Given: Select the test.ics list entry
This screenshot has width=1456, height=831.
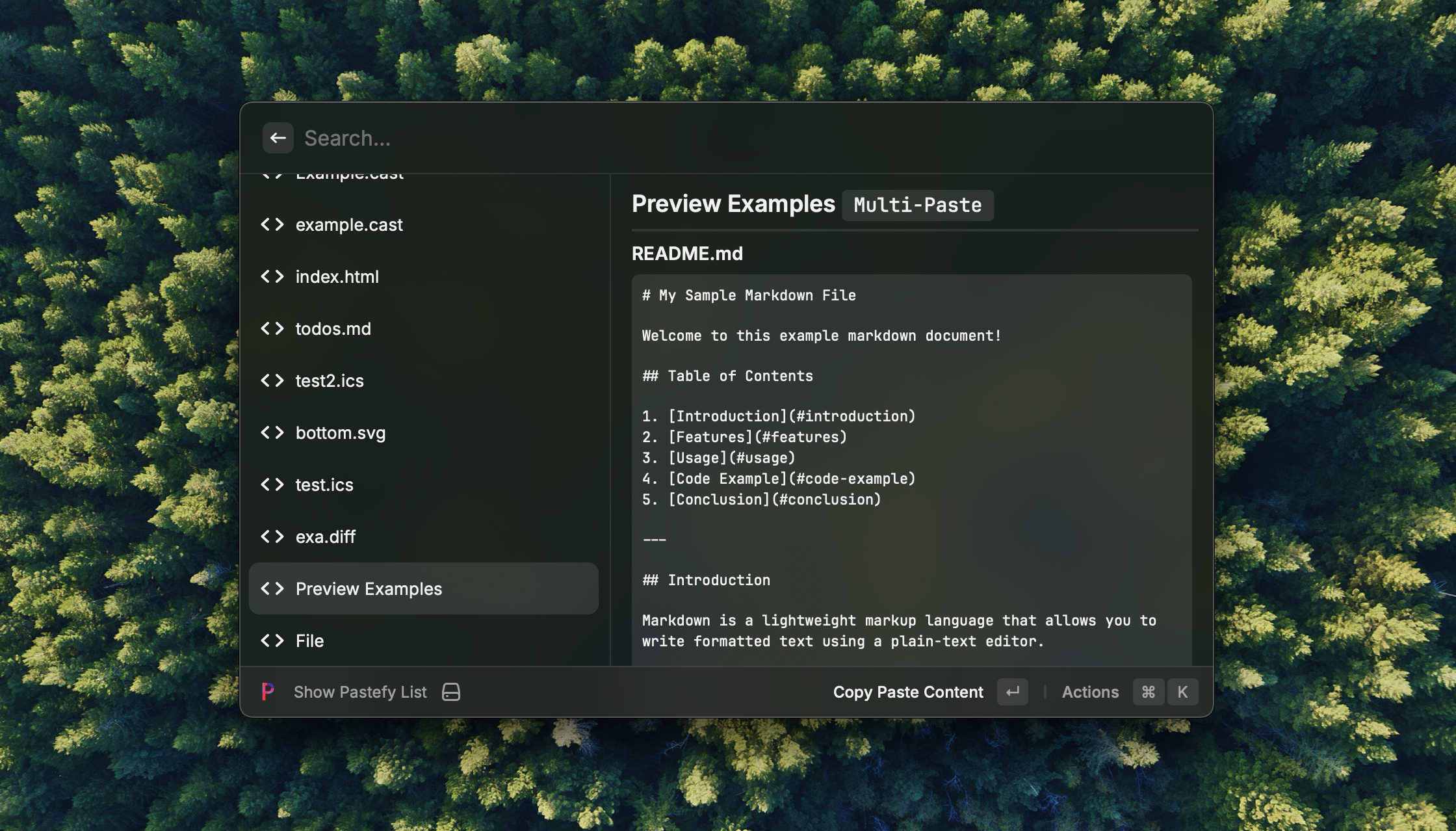Looking at the screenshot, I should 324,485.
